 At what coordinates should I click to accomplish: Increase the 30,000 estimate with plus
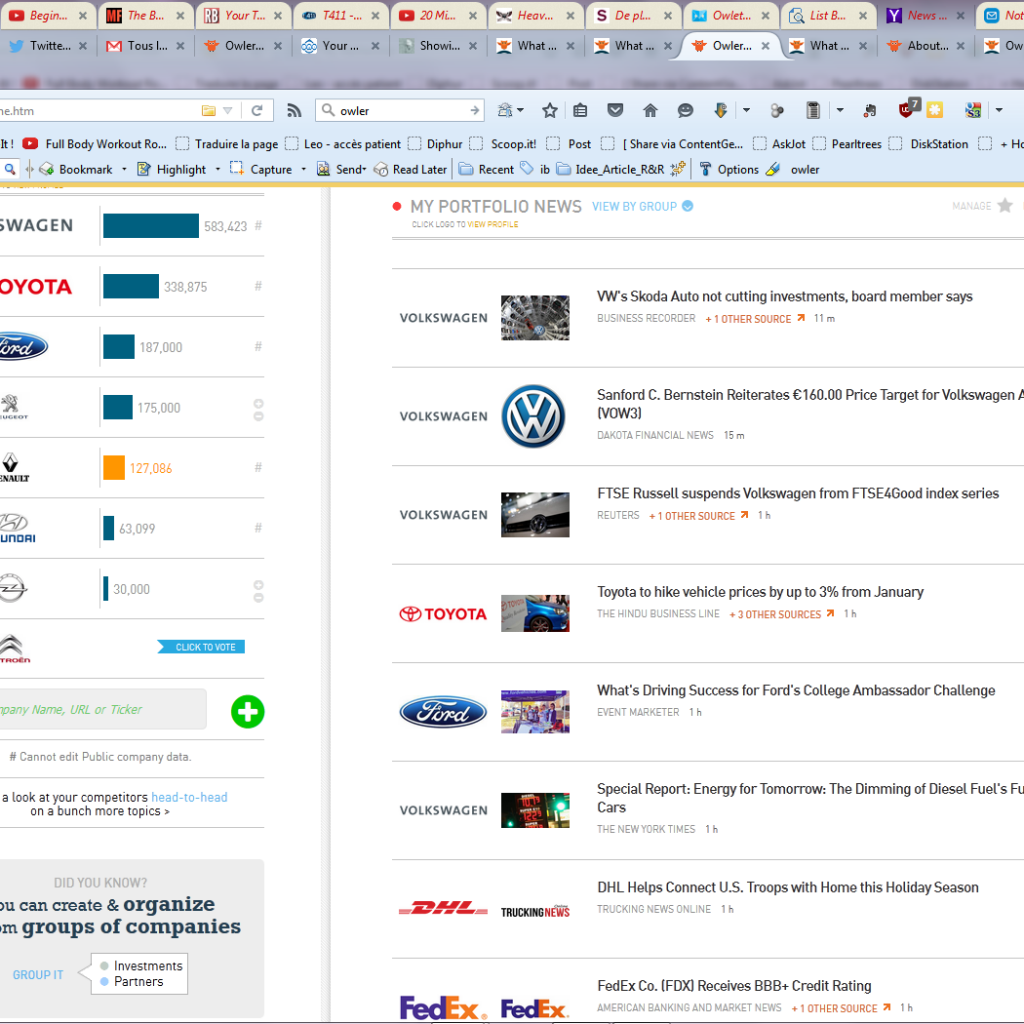pyautogui.click(x=259, y=584)
